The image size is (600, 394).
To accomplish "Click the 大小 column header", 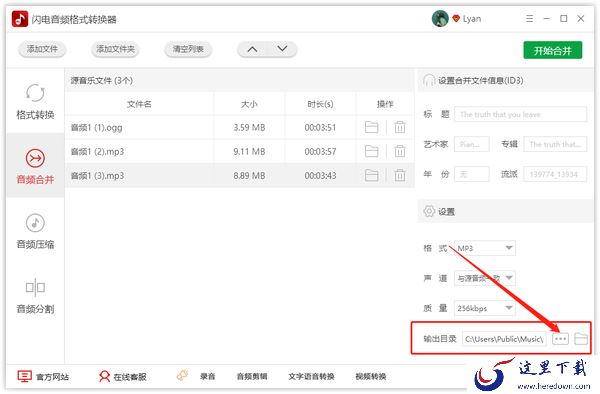I will pyautogui.click(x=249, y=104).
